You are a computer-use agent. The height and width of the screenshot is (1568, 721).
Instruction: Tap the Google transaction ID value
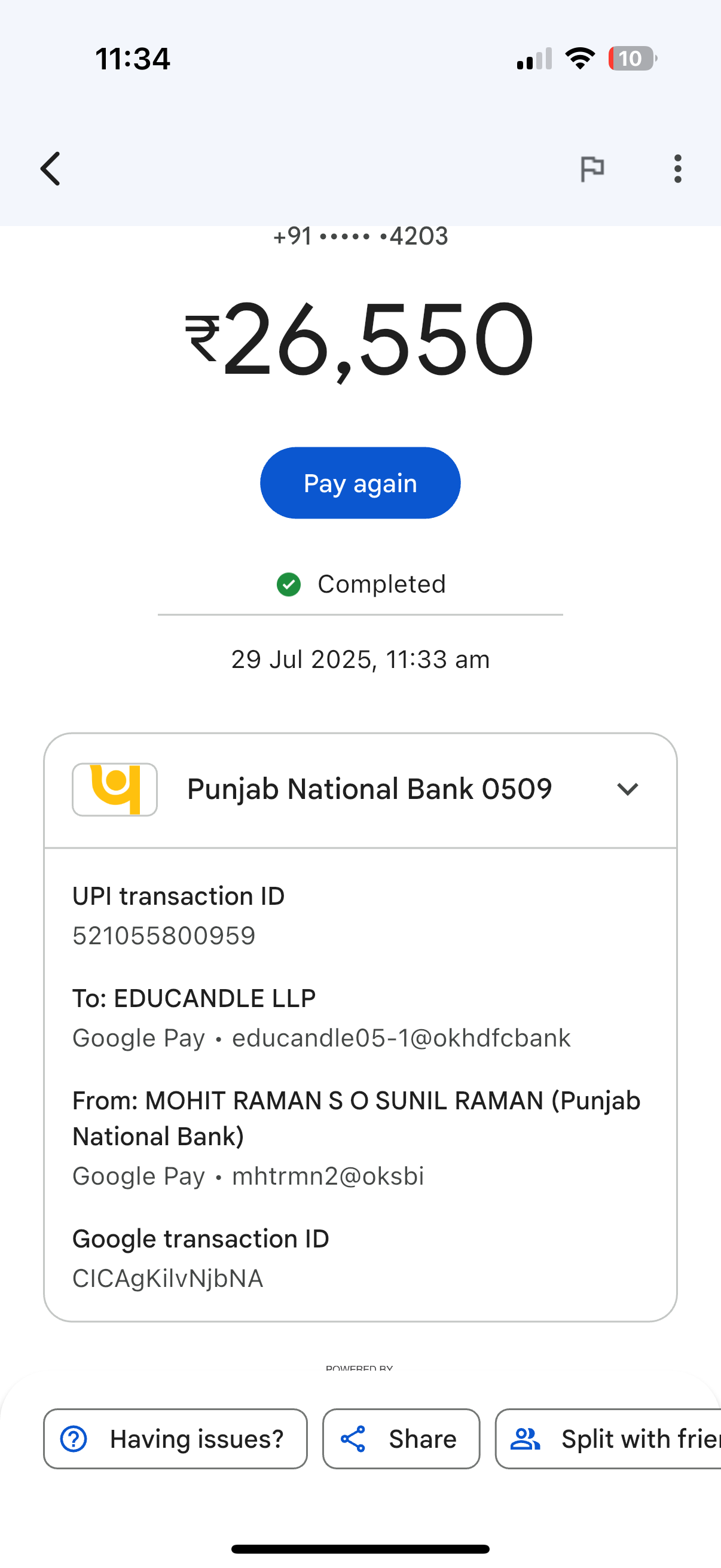(x=168, y=1279)
